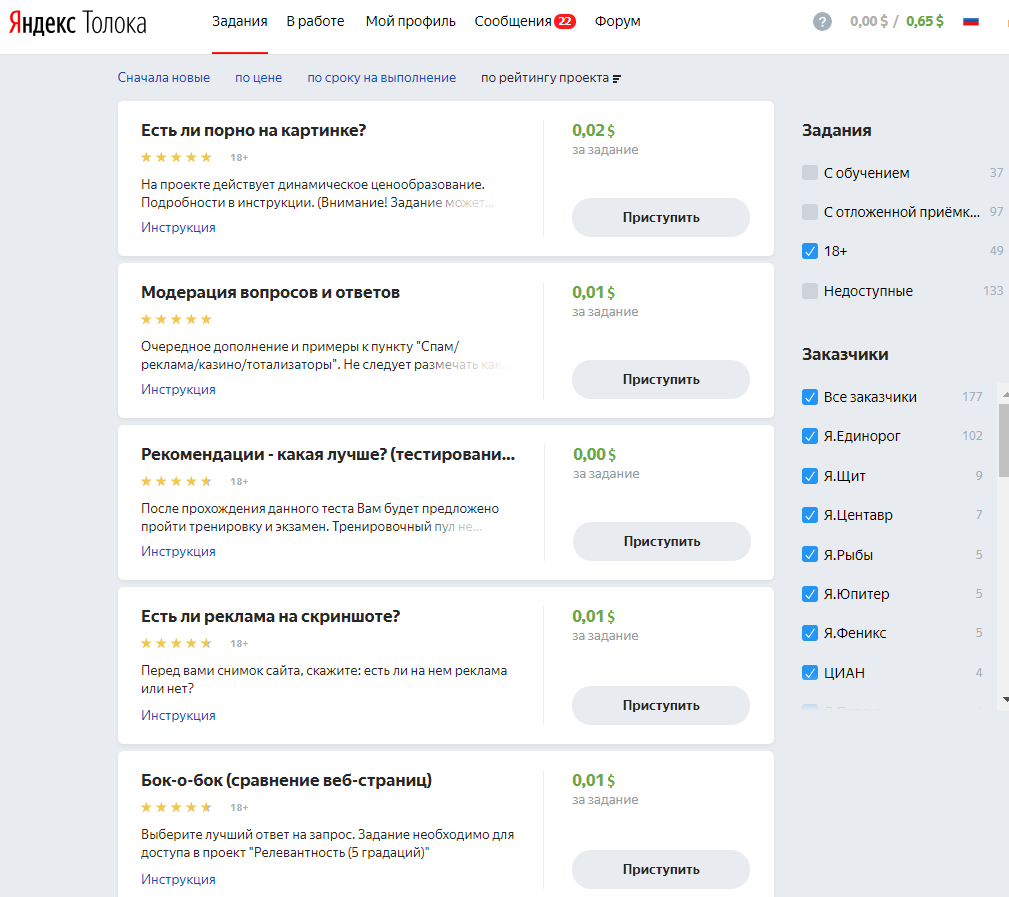This screenshot has height=897, width=1009.
Task: Enable 'Недоступные' tasks checkbox
Action: [810, 291]
